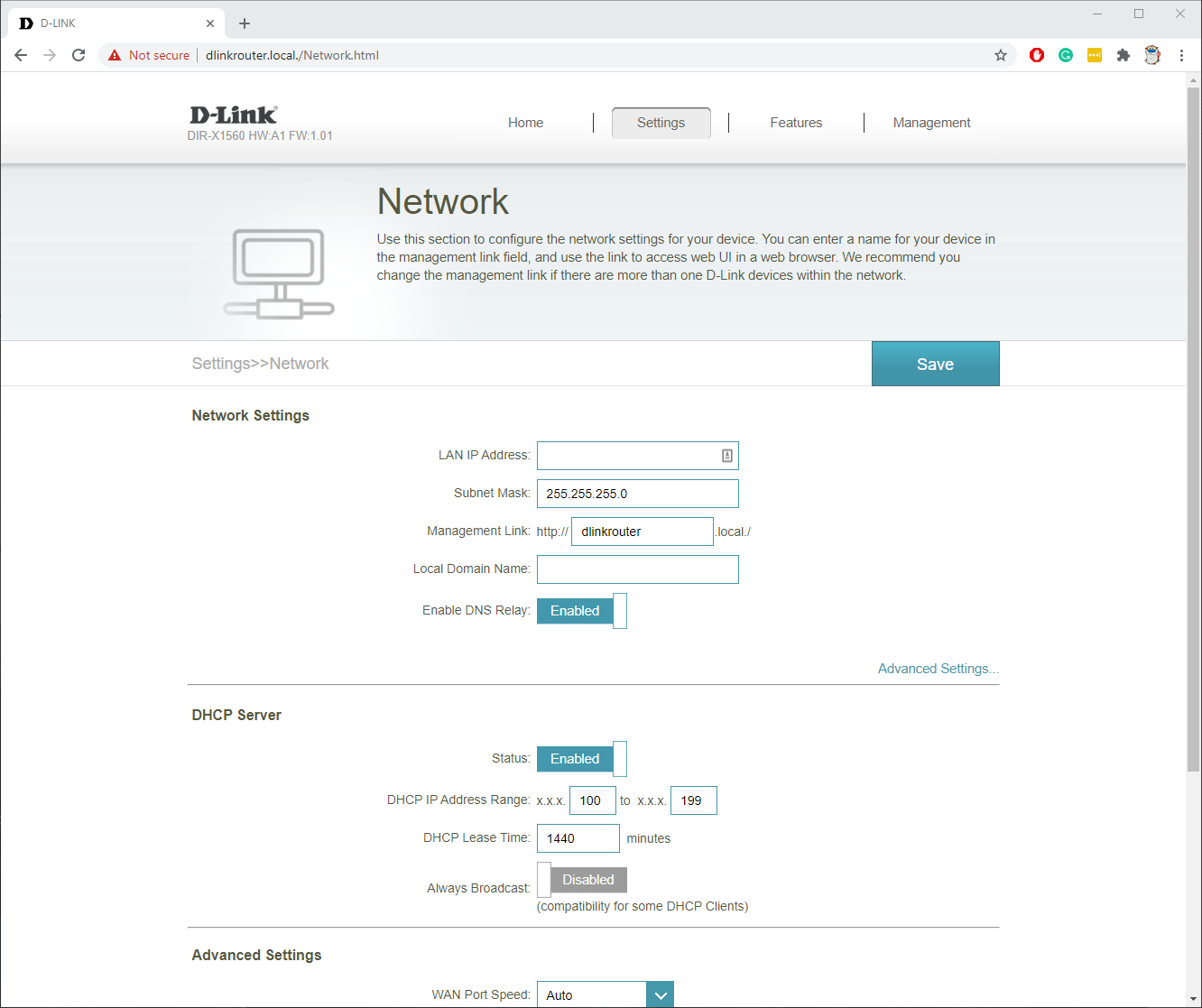Click the browser profile avatar

click(x=1152, y=55)
